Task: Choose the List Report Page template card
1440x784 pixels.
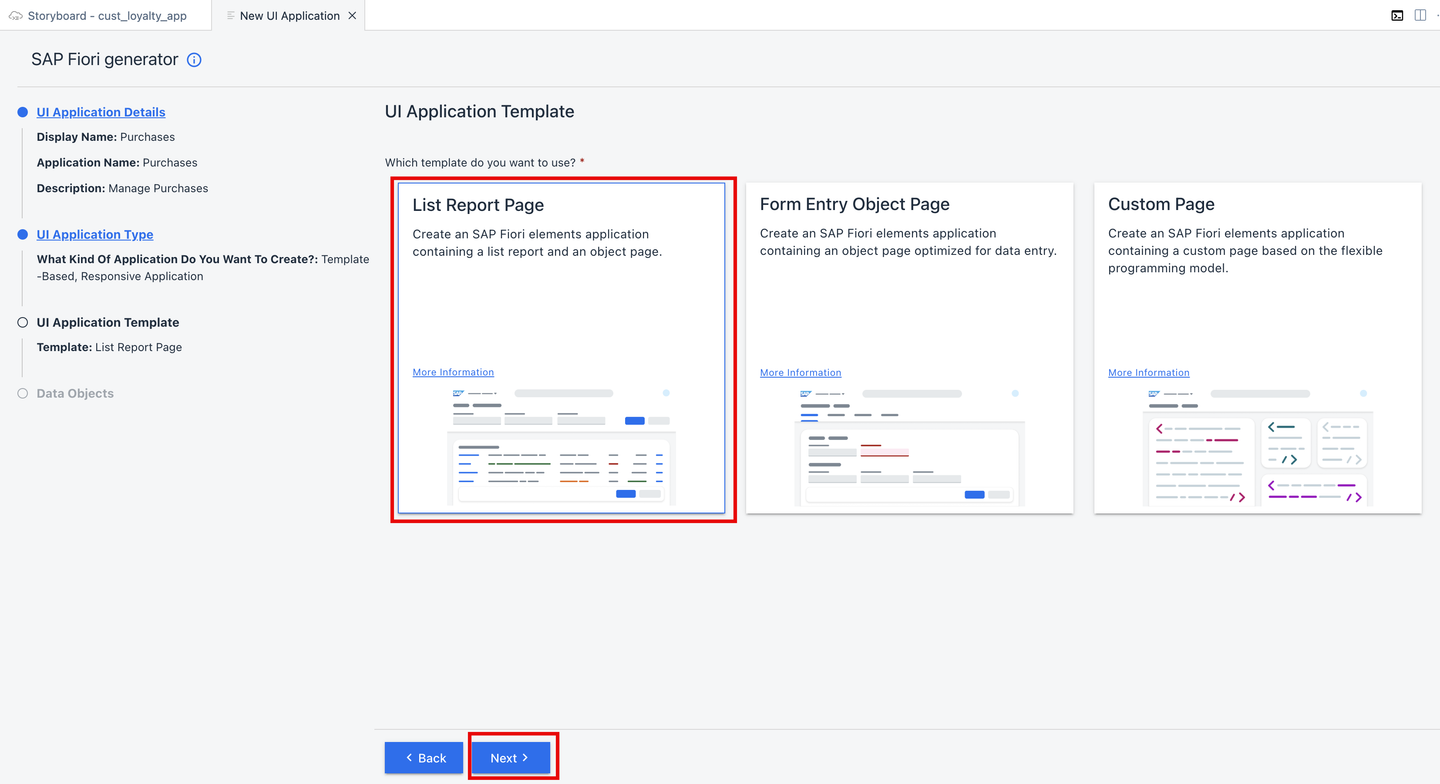Action: (x=562, y=348)
